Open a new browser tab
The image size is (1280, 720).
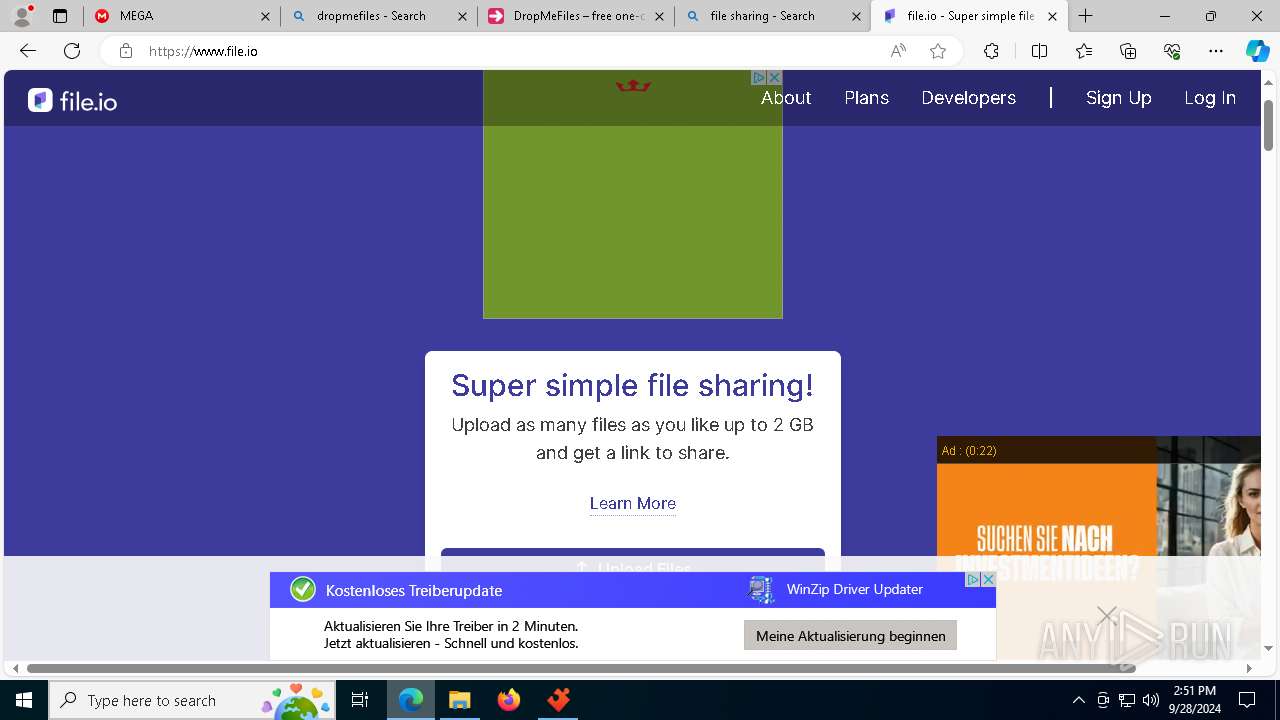point(1086,16)
